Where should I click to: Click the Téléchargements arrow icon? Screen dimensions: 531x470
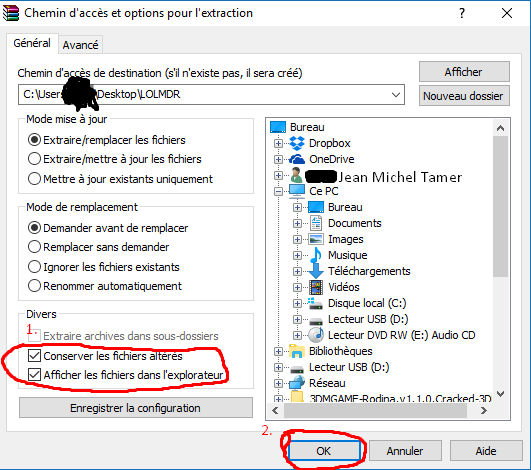click(316, 271)
